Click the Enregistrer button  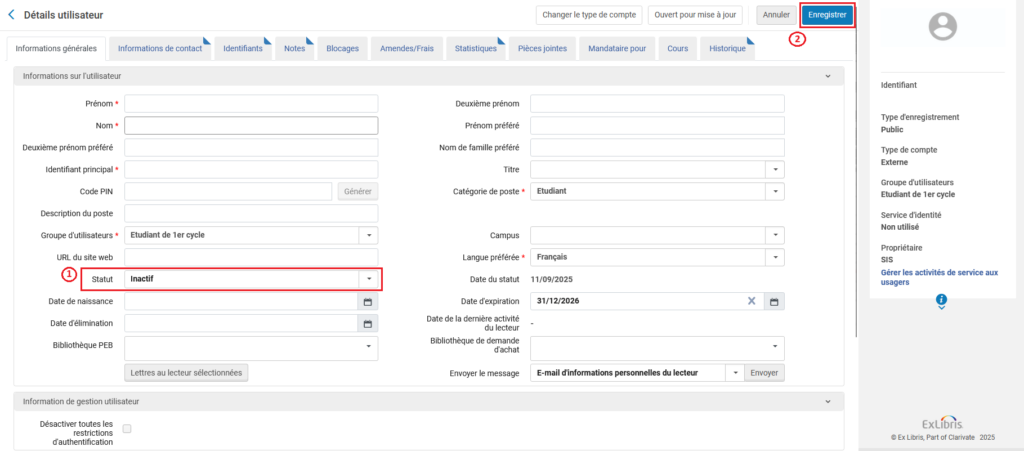pyautogui.click(x=828, y=15)
